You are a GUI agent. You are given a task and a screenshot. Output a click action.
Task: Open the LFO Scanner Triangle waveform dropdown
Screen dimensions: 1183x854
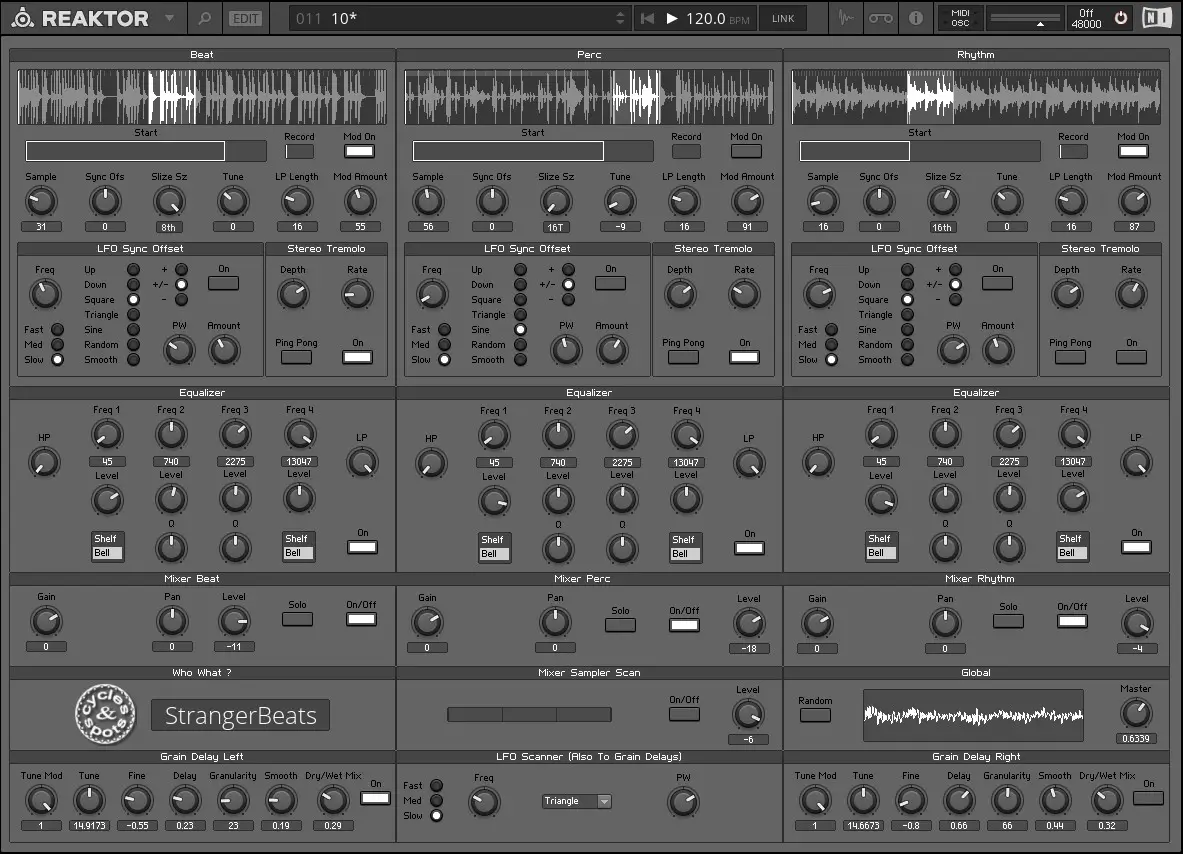coord(577,801)
